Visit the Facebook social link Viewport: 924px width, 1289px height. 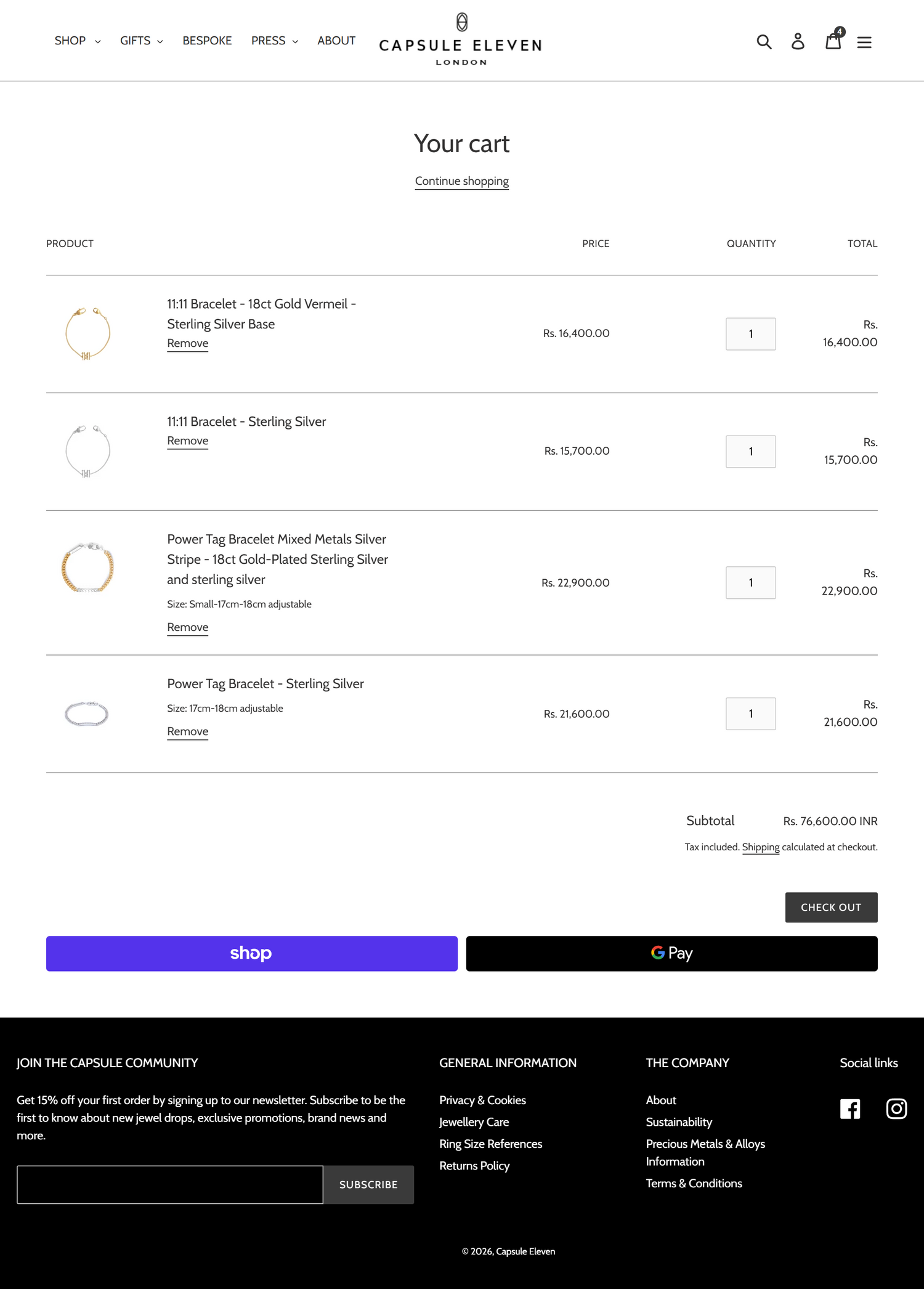[850, 1109]
